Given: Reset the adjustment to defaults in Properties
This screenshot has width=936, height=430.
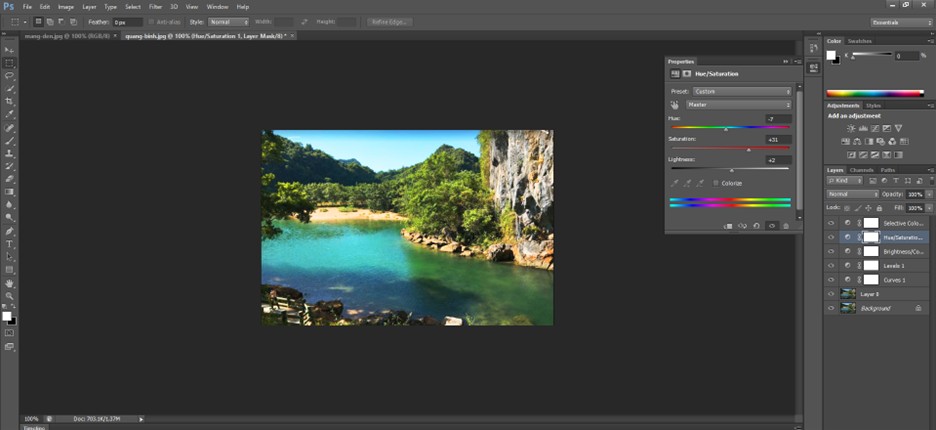Looking at the screenshot, I should (x=756, y=226).
